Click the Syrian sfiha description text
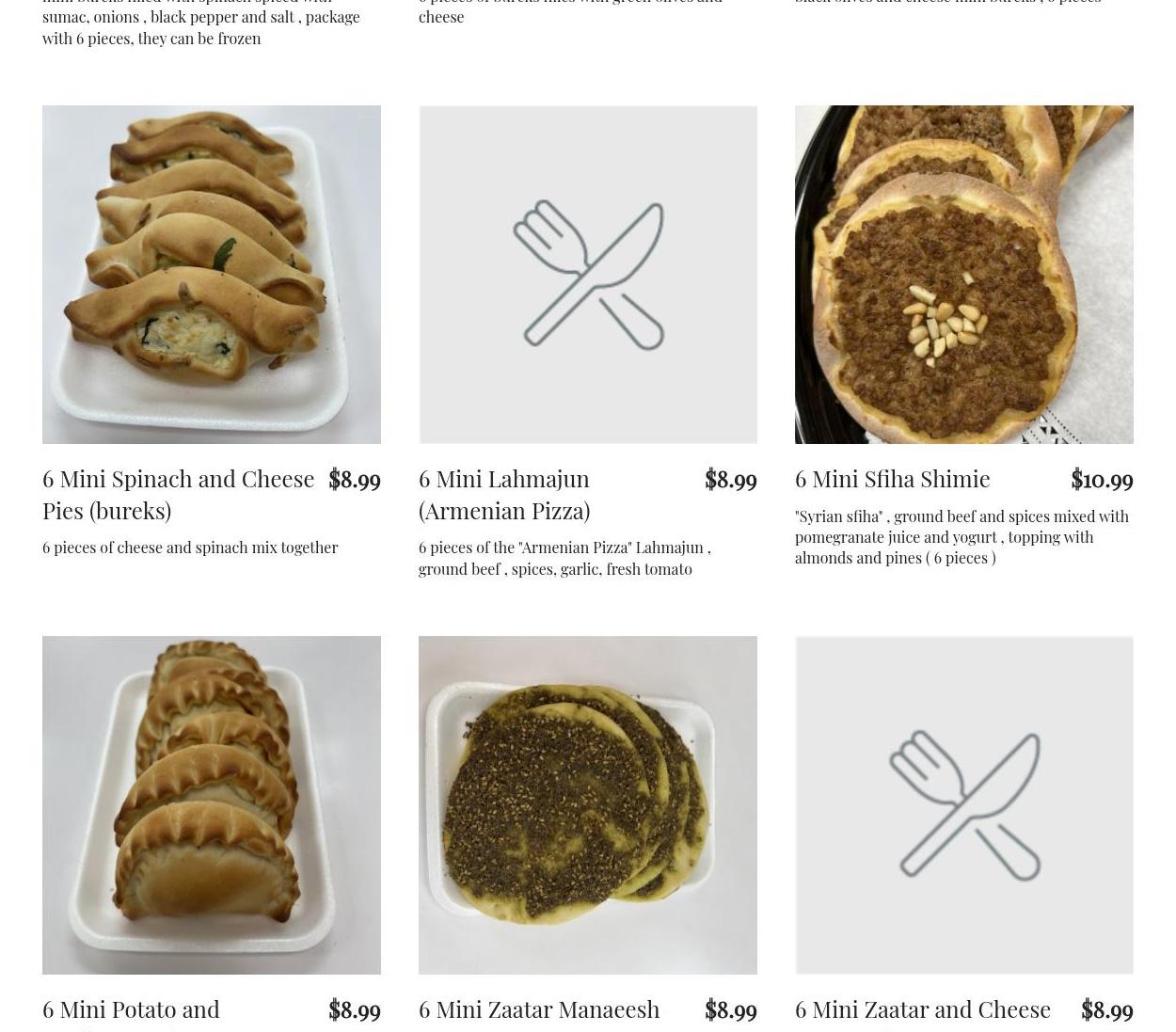Image resolution: width=1176 pixels, height=1032 pixels. 961,537
